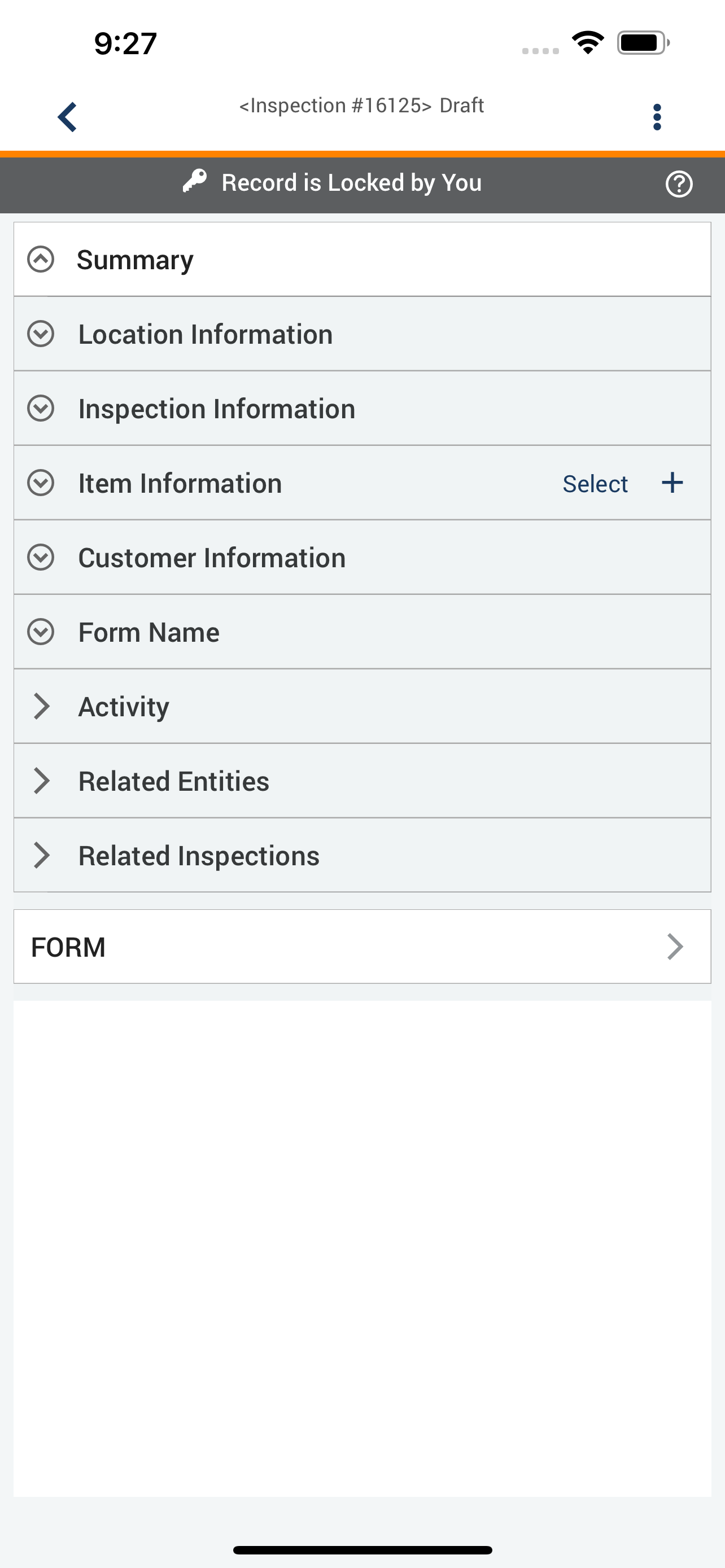Open the three-dot overflow menu
Viewport: 725px width, 1568px height.
pyautogui.click(x=656, y=117)
